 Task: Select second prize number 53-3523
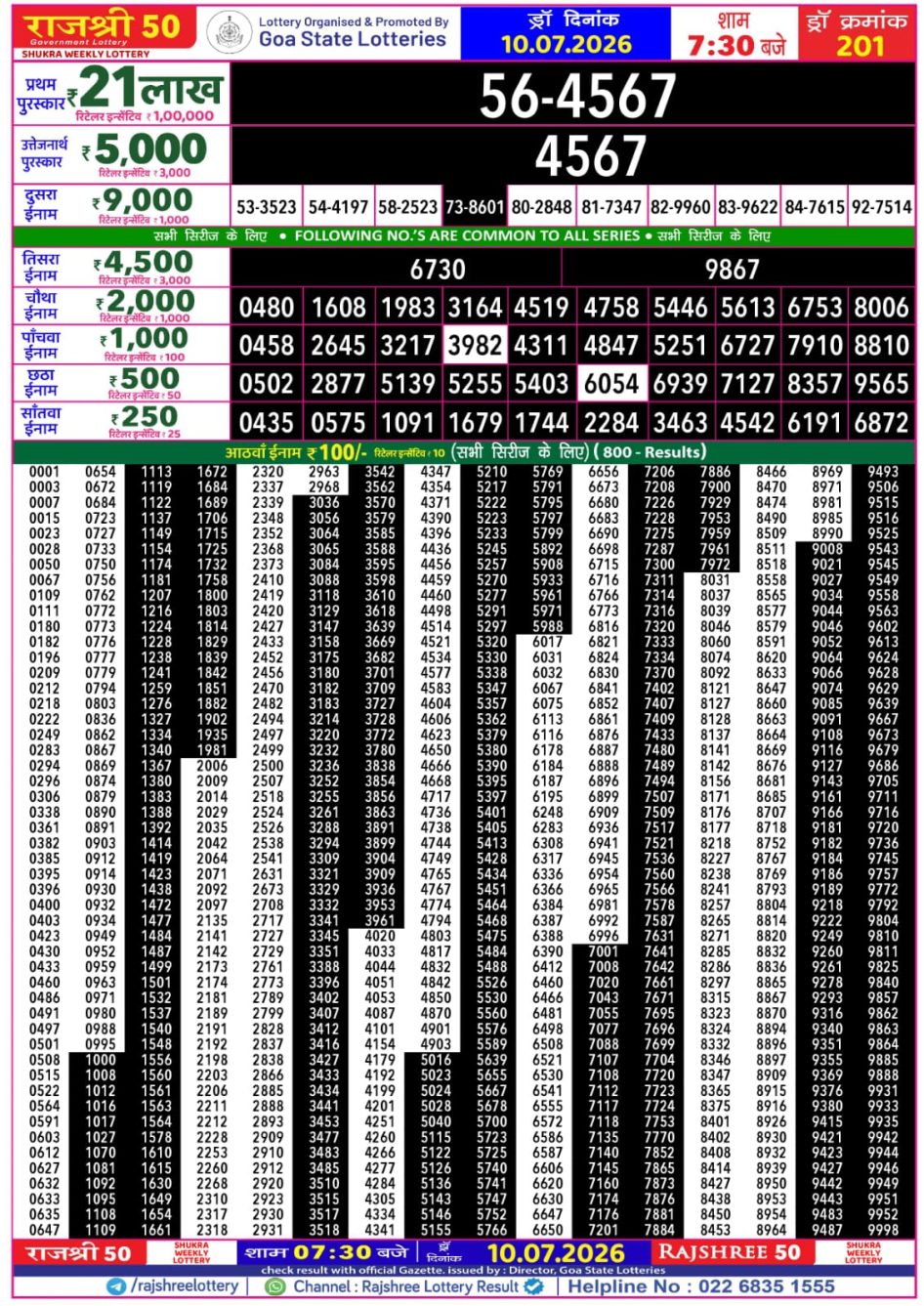[x=267, y=207]
